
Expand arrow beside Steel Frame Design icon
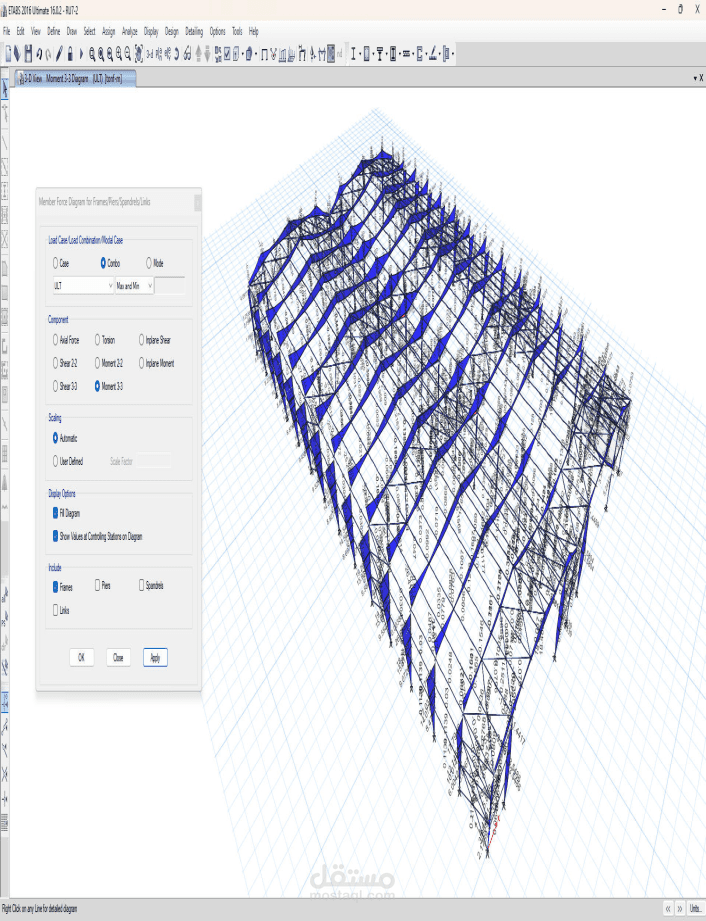tap(360, 54)
